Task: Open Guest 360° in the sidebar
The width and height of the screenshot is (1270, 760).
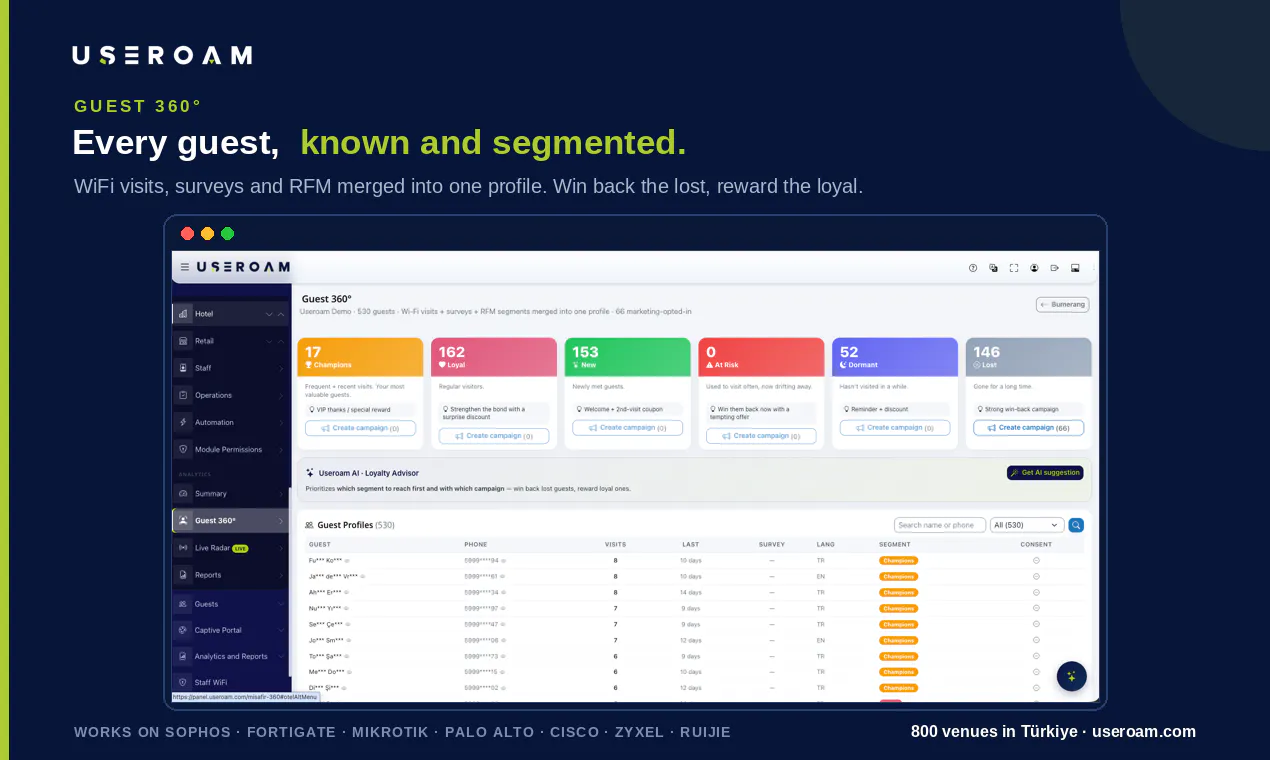Action: (x=230, y=521)
